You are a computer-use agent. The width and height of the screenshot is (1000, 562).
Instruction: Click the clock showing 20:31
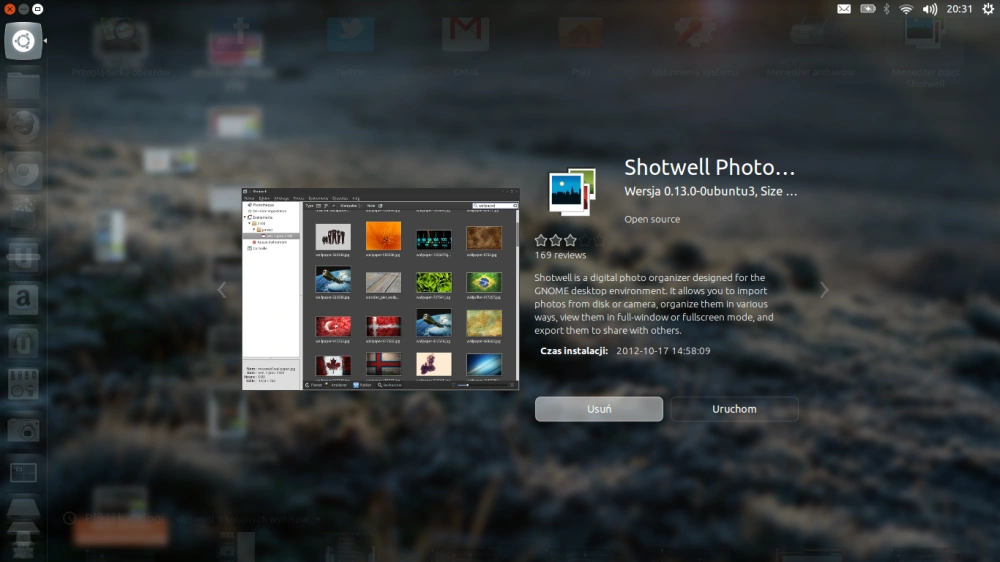pos(959,9)
